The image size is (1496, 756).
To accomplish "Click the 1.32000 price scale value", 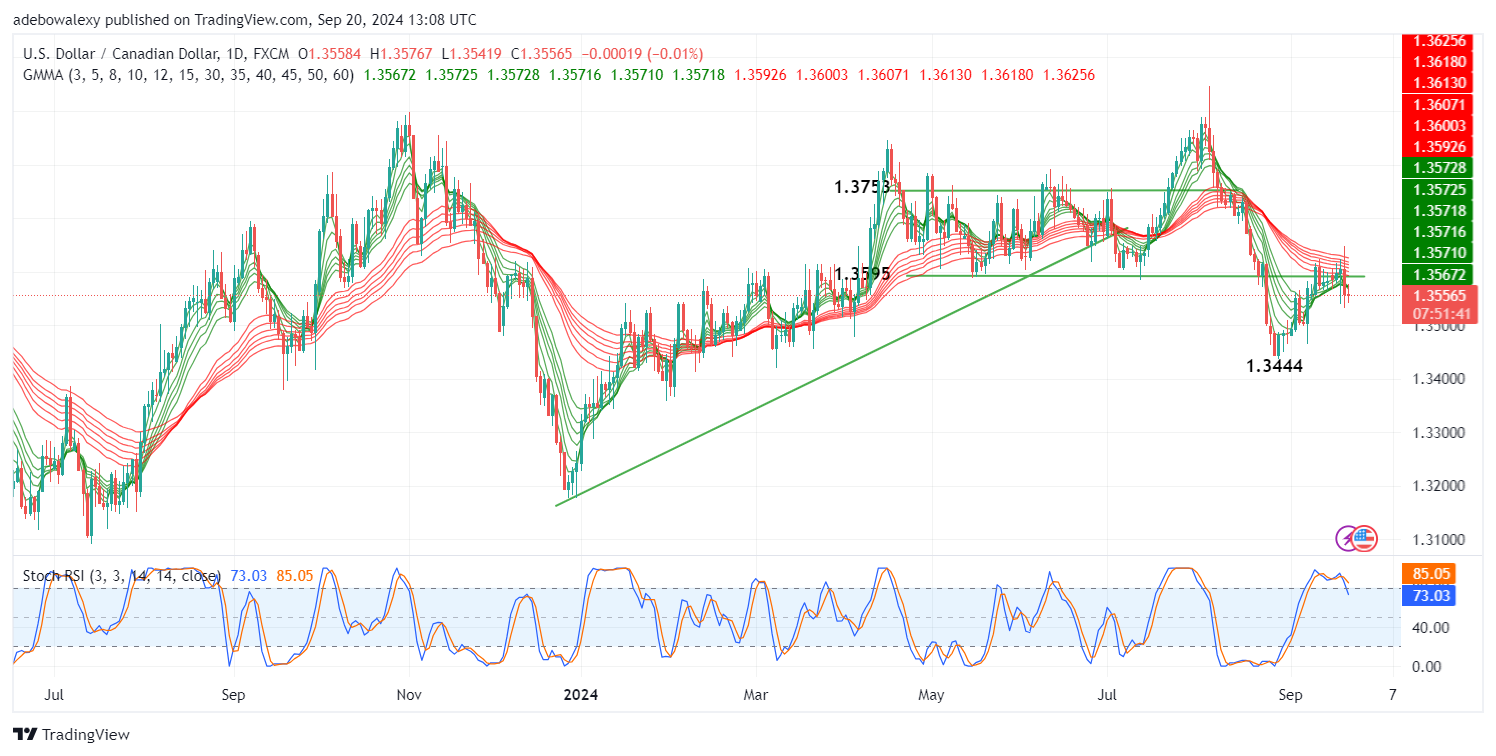I will click(1437, 486).
